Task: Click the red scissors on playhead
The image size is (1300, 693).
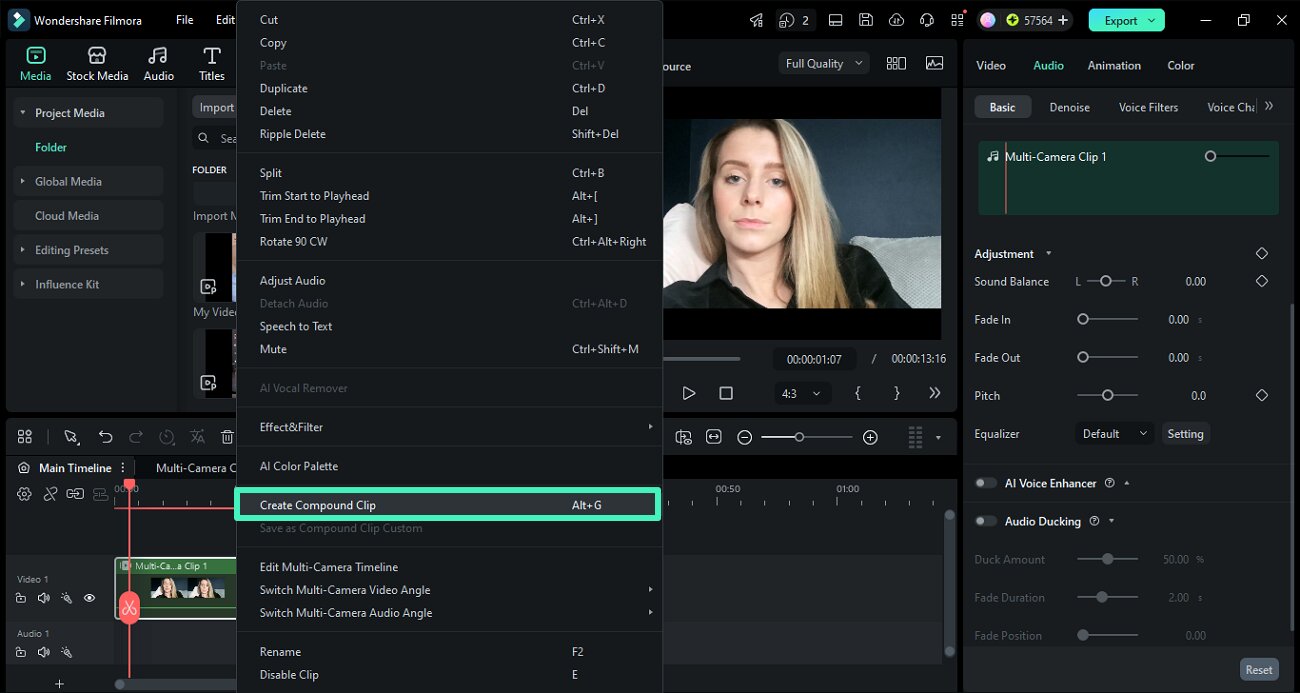Action: coord(129,607)
